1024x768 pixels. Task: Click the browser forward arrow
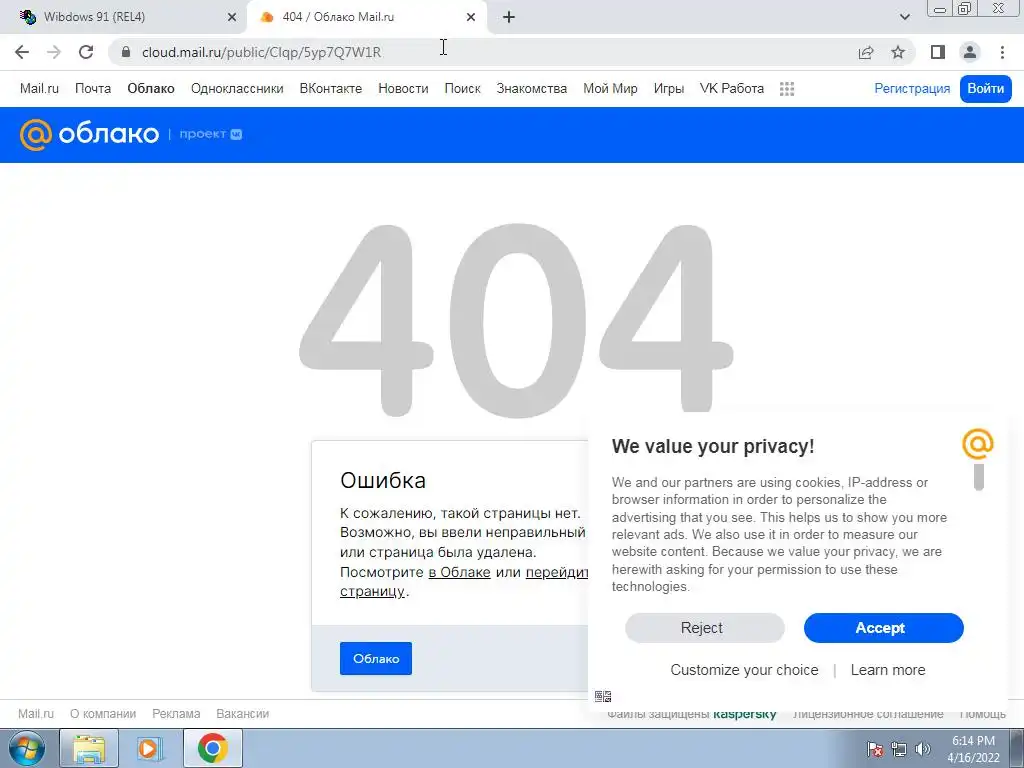tap(54, 52)
